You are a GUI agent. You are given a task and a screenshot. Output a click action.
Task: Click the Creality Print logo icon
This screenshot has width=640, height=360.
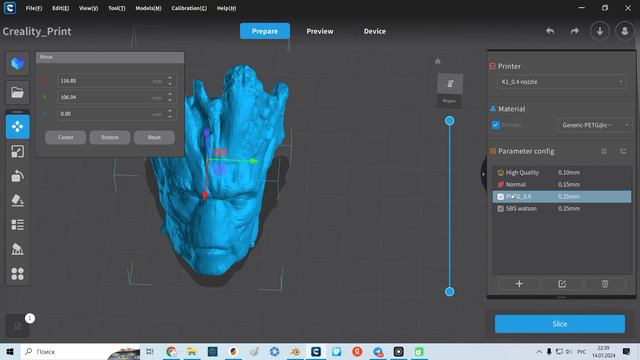tap(10, 8)
